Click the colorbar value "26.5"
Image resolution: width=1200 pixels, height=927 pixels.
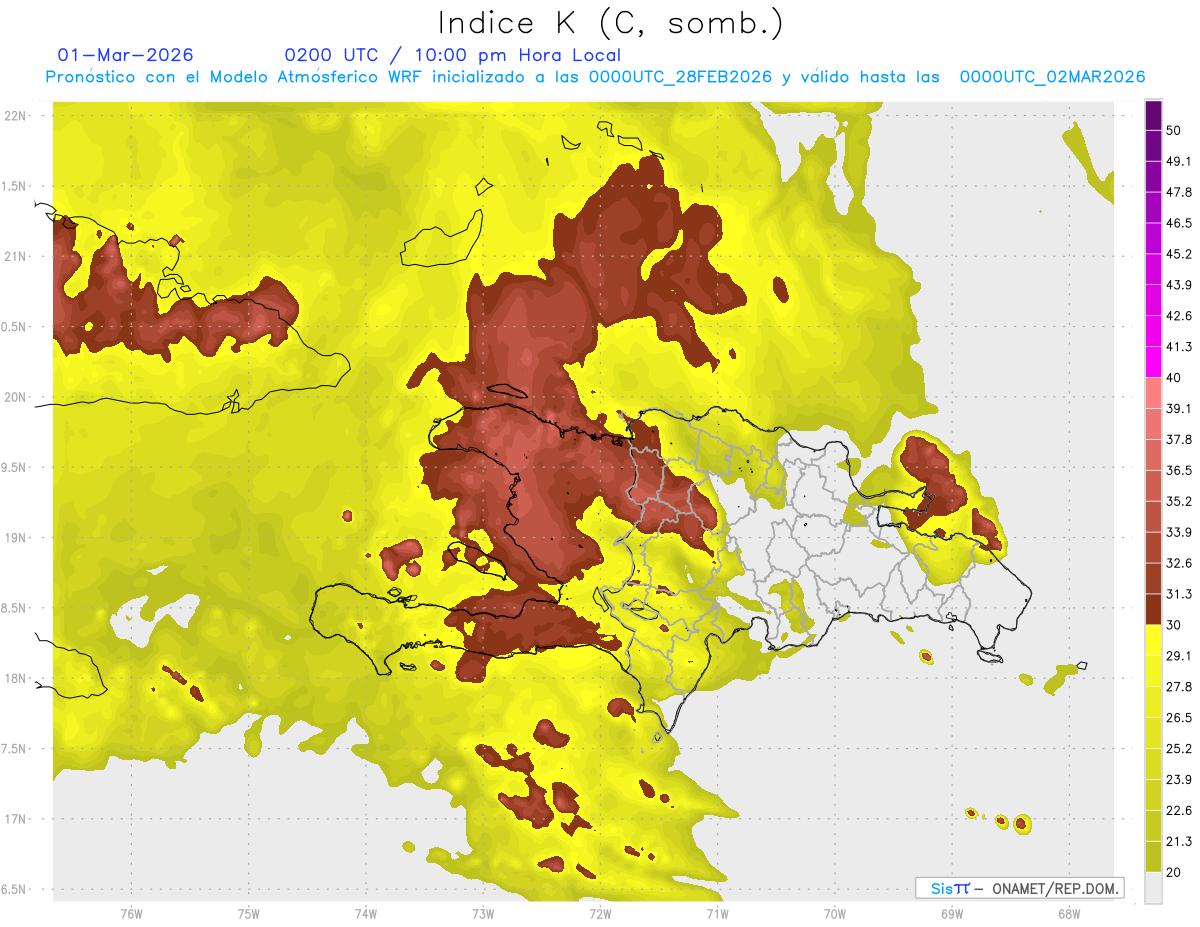click(1179, 718)
